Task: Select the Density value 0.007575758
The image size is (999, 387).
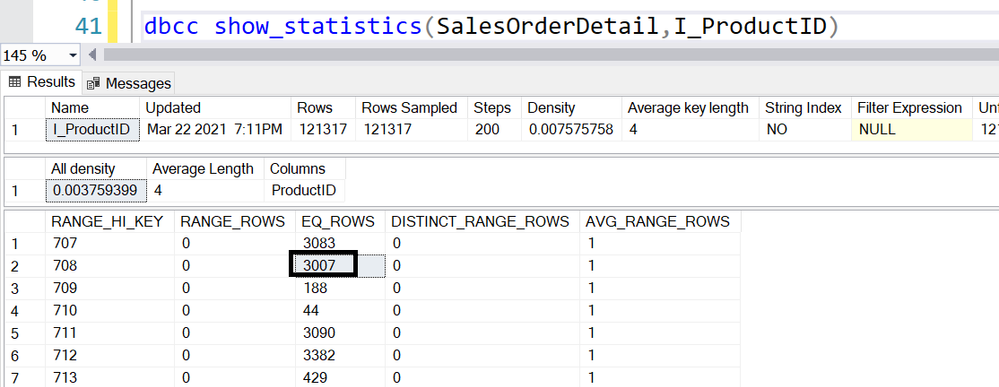Action: pos(571,129)
